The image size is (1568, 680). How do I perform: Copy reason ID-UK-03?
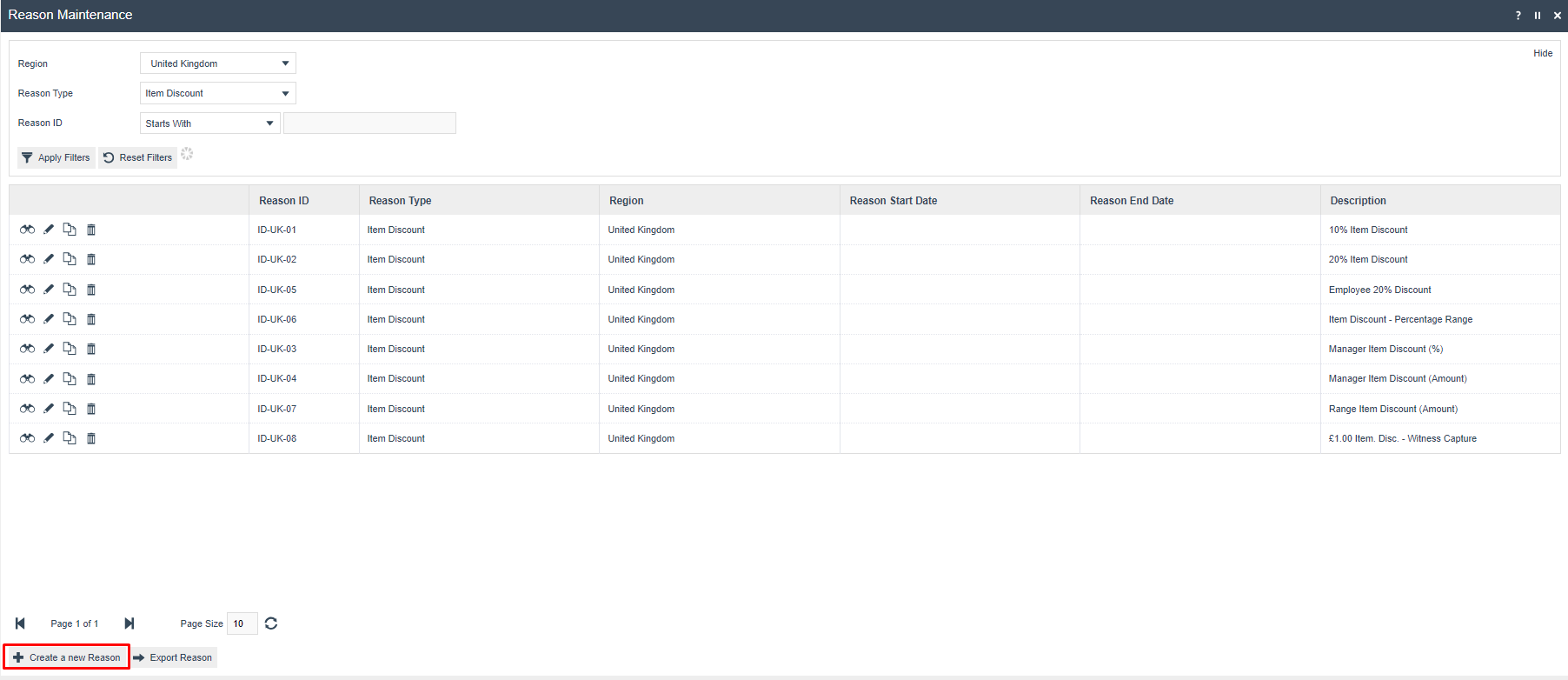70,349
